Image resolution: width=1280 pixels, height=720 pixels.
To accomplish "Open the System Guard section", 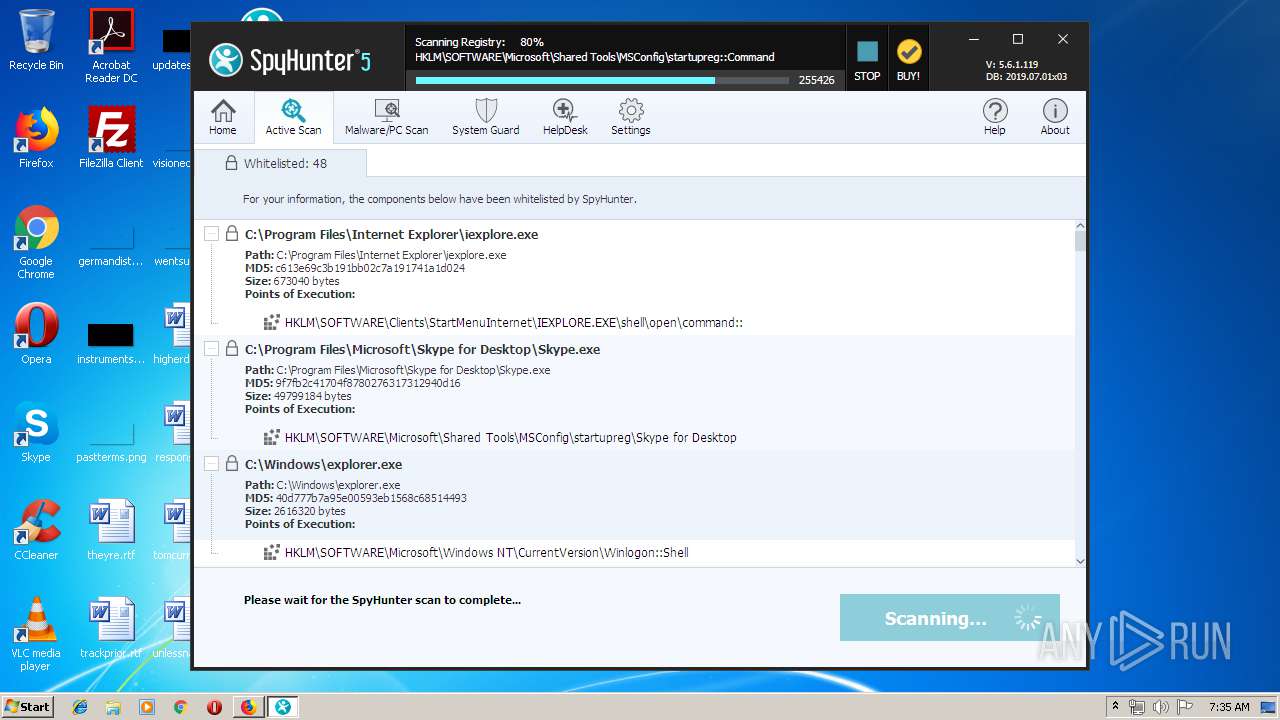I will tap(485, 117).
